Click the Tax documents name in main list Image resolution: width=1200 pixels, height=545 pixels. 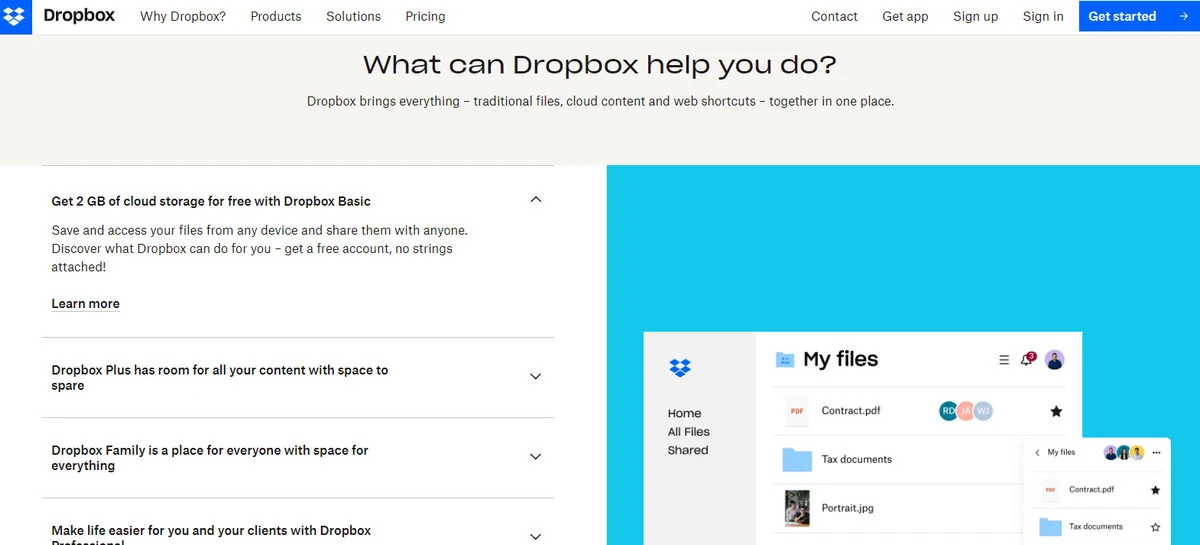coord(857,460)
